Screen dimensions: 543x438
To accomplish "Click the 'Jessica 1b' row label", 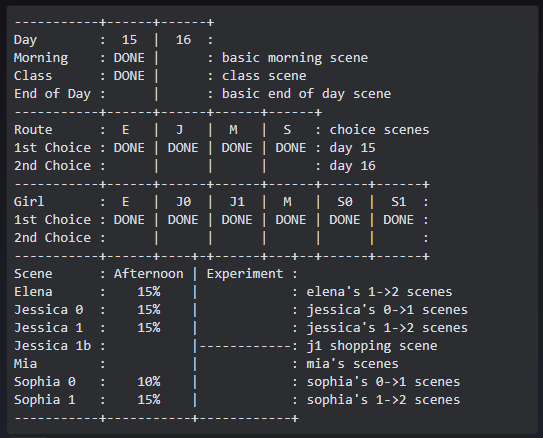I will 52,346.
